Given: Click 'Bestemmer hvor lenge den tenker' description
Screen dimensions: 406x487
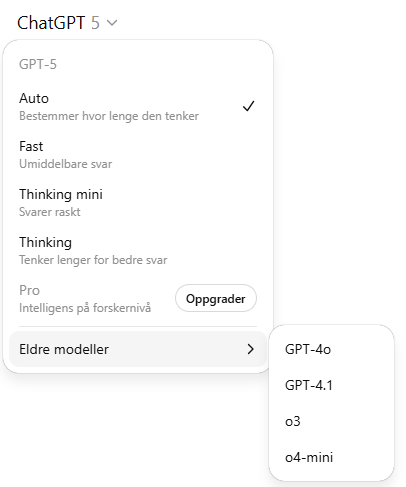Looking at the screenshot, I should 109,116.
